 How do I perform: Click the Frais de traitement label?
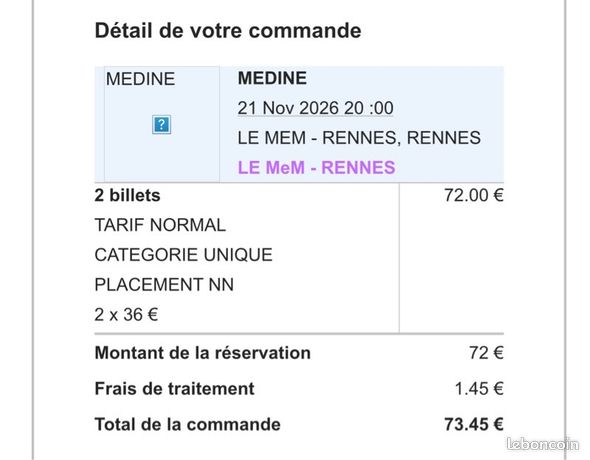tap(175, 389)
